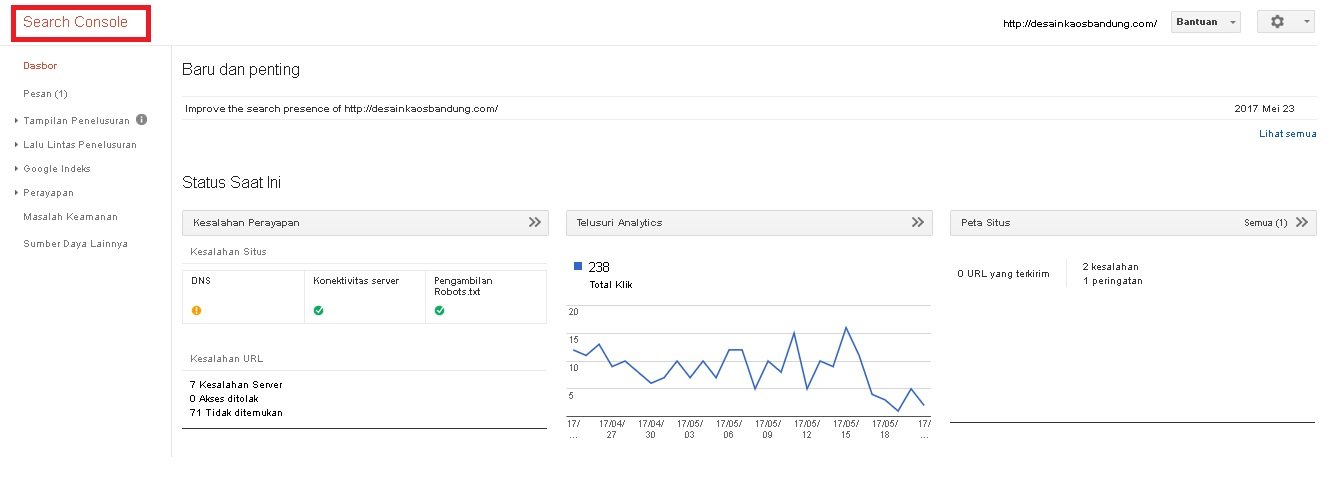
Task: Open the Bantuan dropdown
Action: (x=1206, y=22)
